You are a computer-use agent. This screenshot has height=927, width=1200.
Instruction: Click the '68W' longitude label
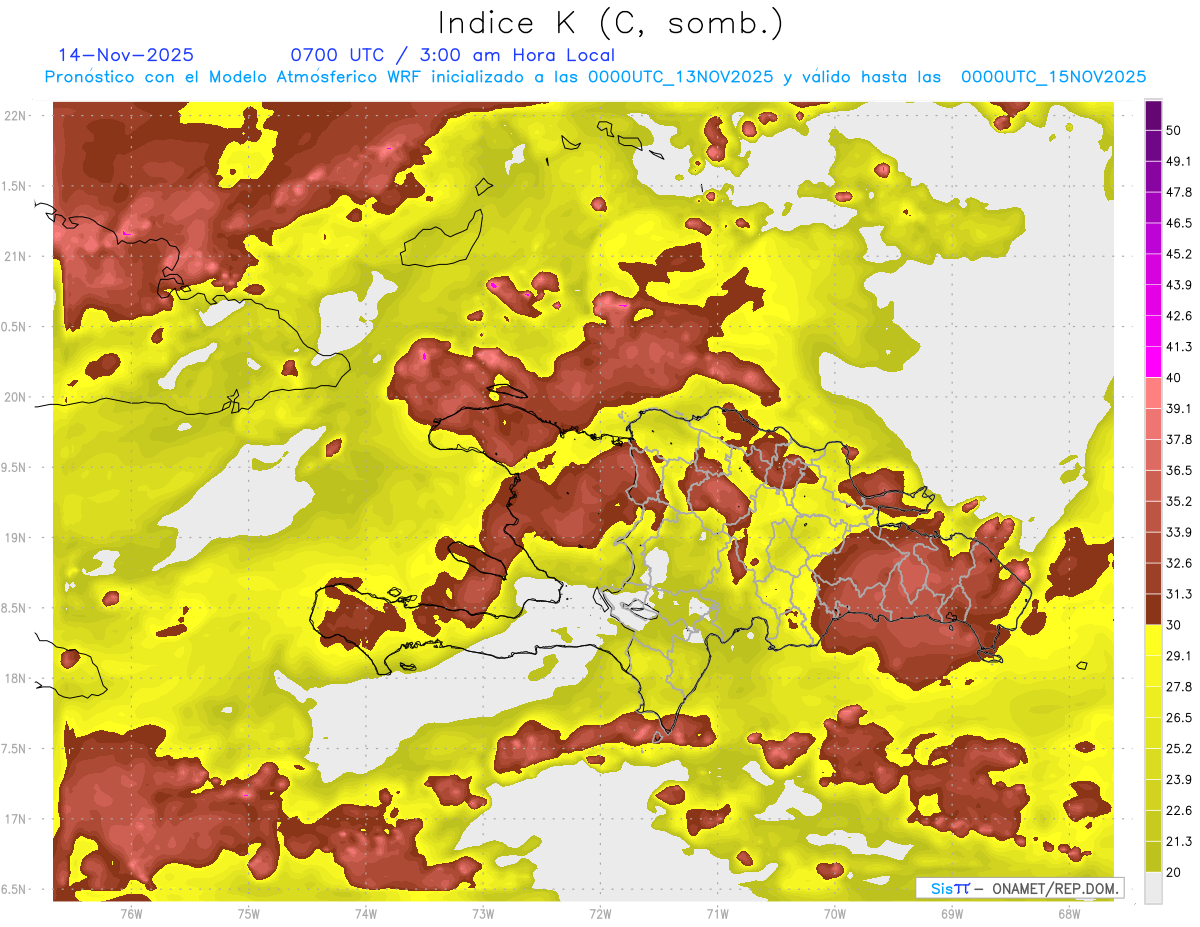coord(1068,914)
